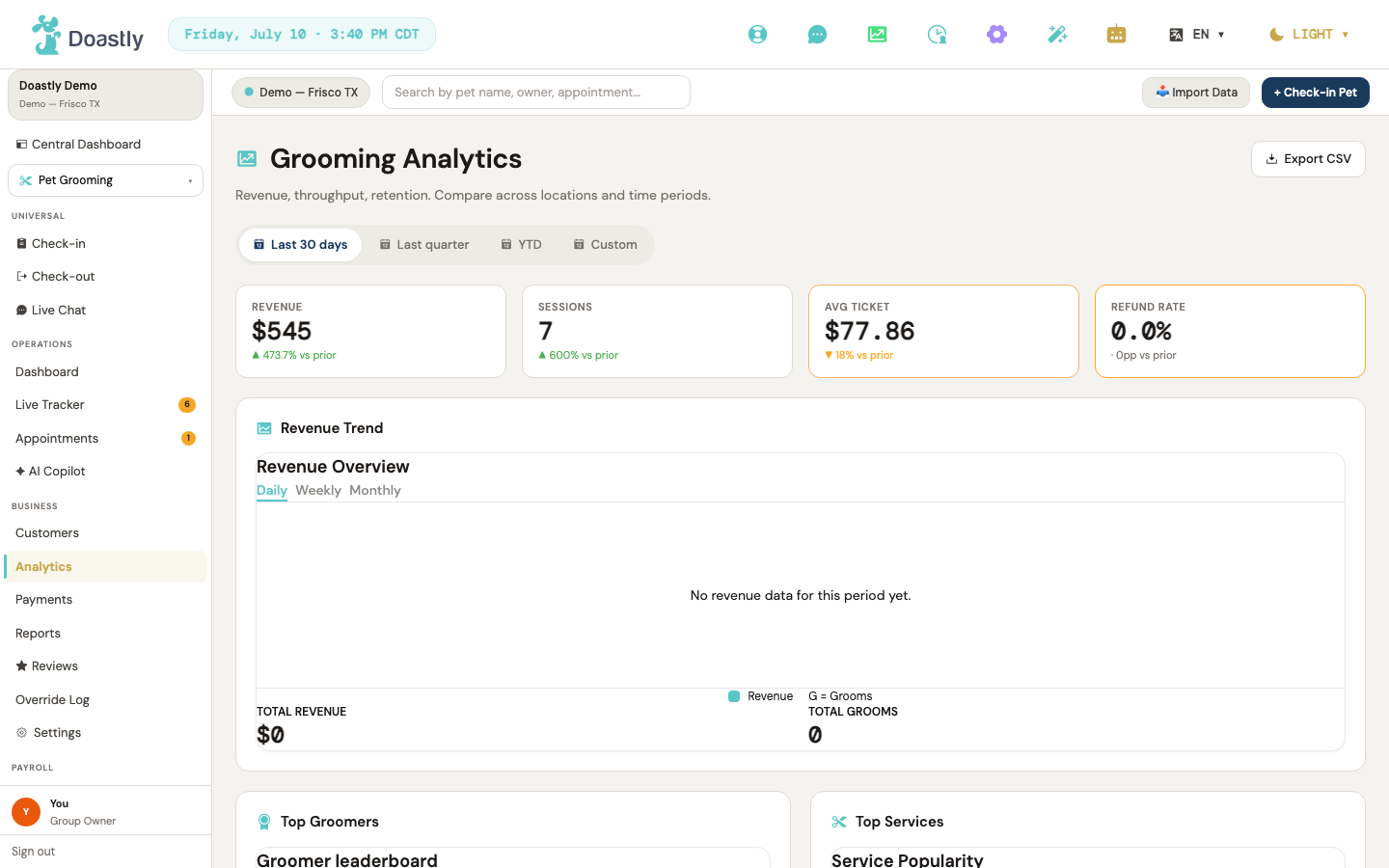
Task: Click the Doastly logo
Action: 87,36
